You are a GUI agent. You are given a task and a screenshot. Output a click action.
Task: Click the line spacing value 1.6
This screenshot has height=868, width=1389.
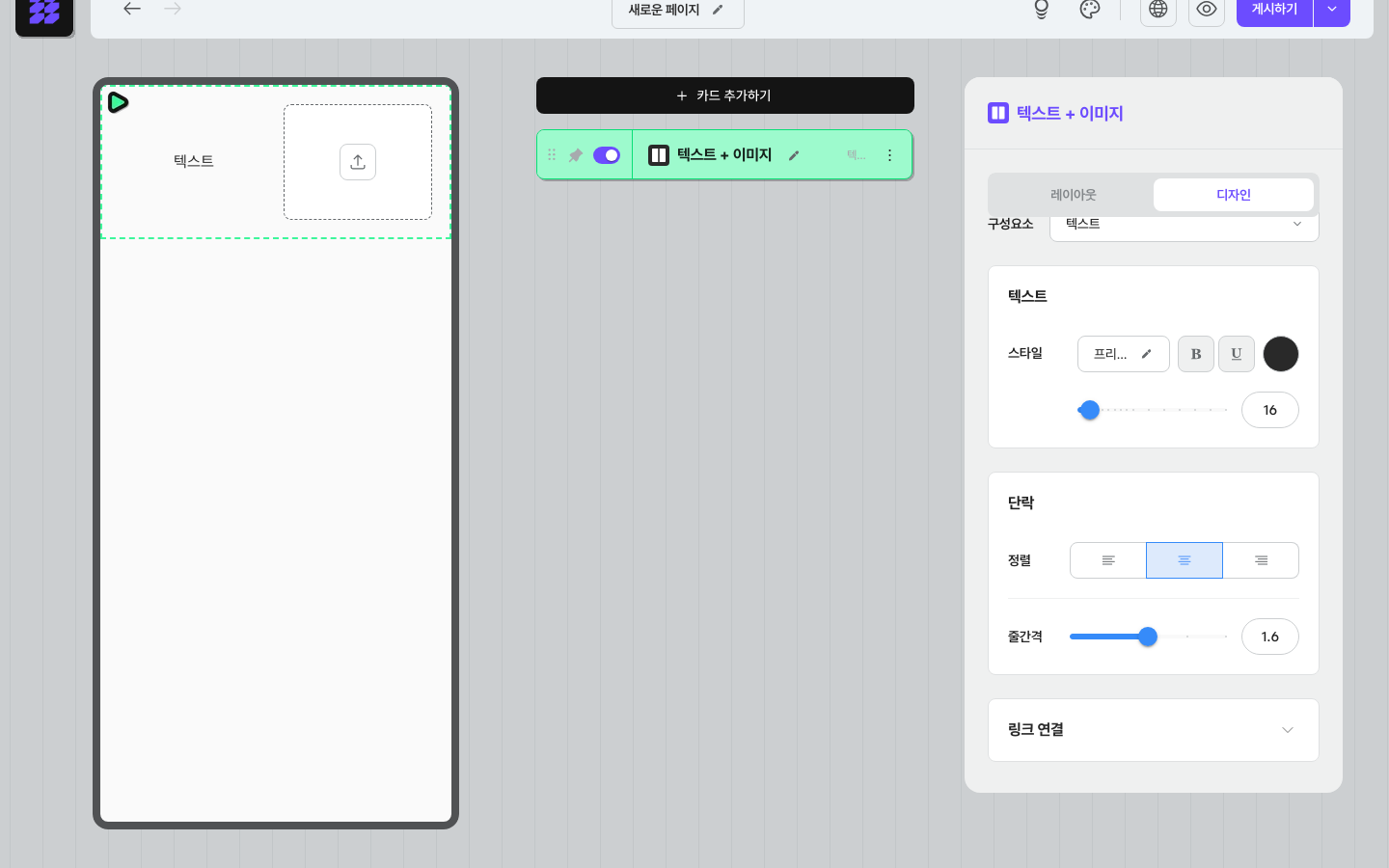(x=1270, y=637)
